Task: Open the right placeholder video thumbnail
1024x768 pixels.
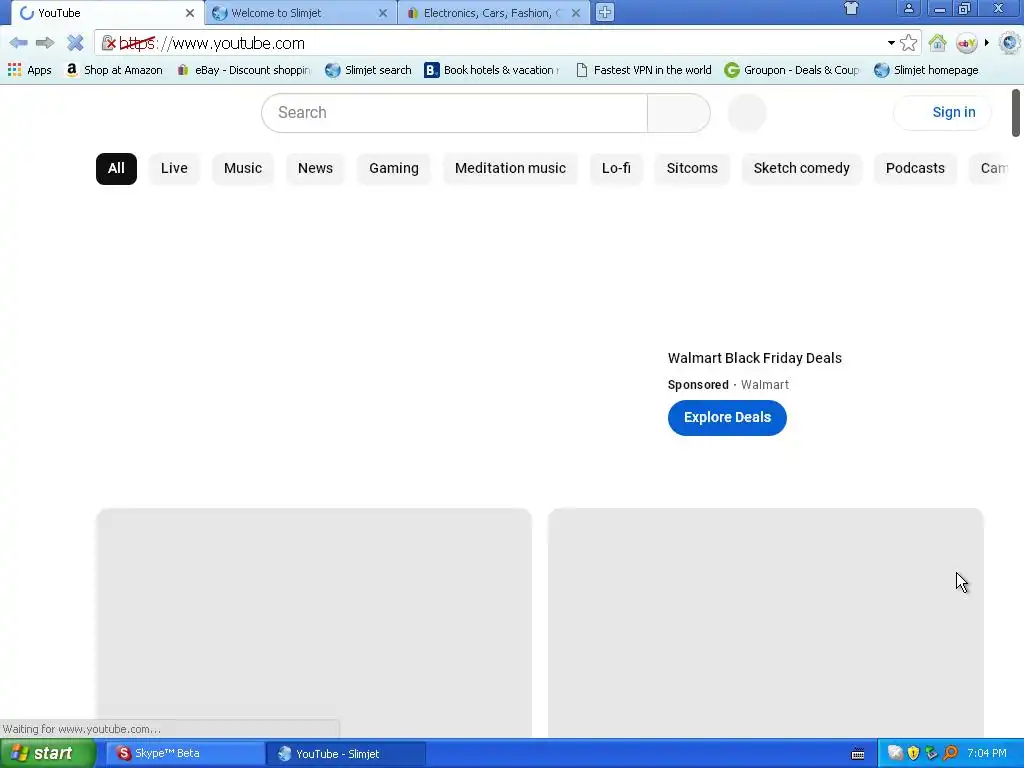Action: pyautogui.click(x=765, y=622)
